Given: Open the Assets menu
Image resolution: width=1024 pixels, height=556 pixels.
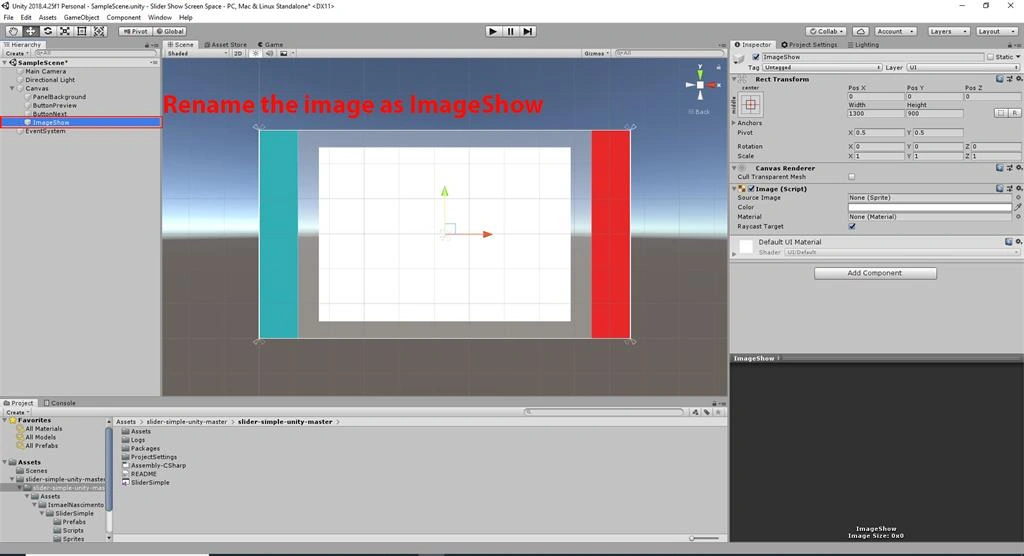Looking at the screenshot, I should [48, 18].
